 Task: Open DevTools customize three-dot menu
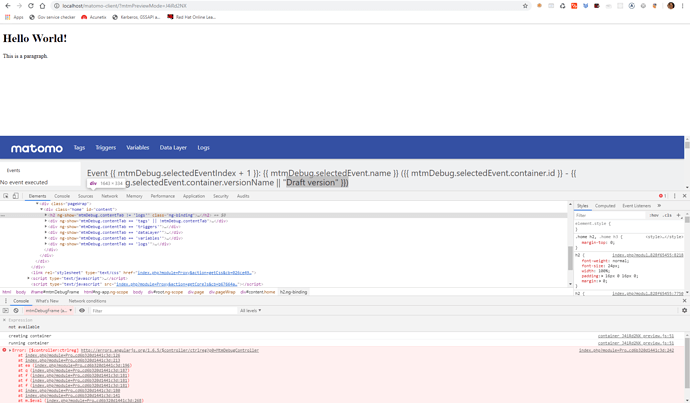pos(675,196)
